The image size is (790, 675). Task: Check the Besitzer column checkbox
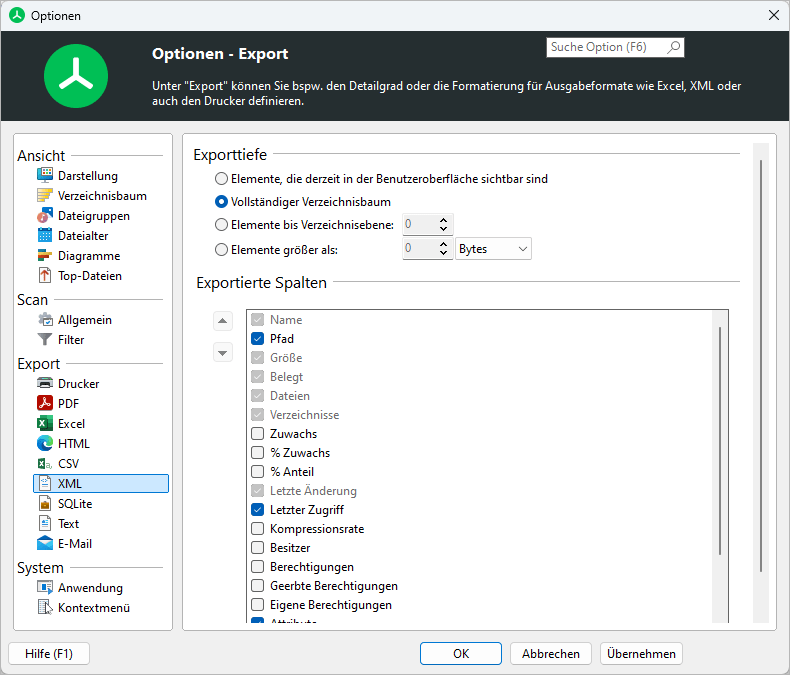coord(257,548)
